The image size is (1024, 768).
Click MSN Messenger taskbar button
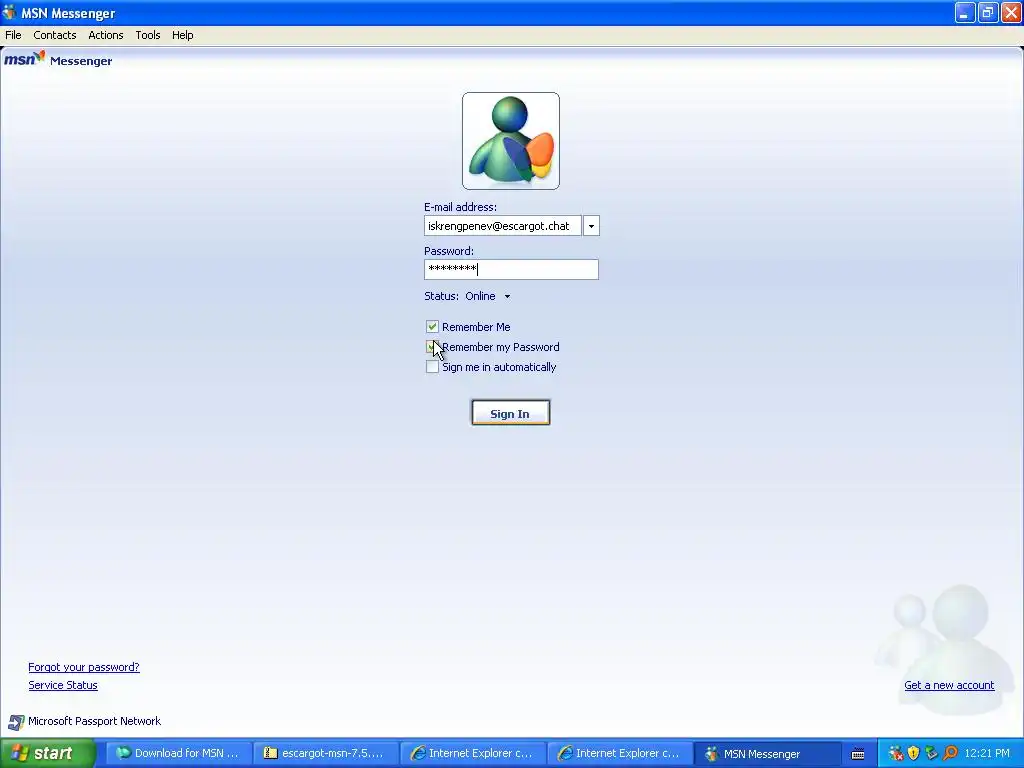[767, 754]
